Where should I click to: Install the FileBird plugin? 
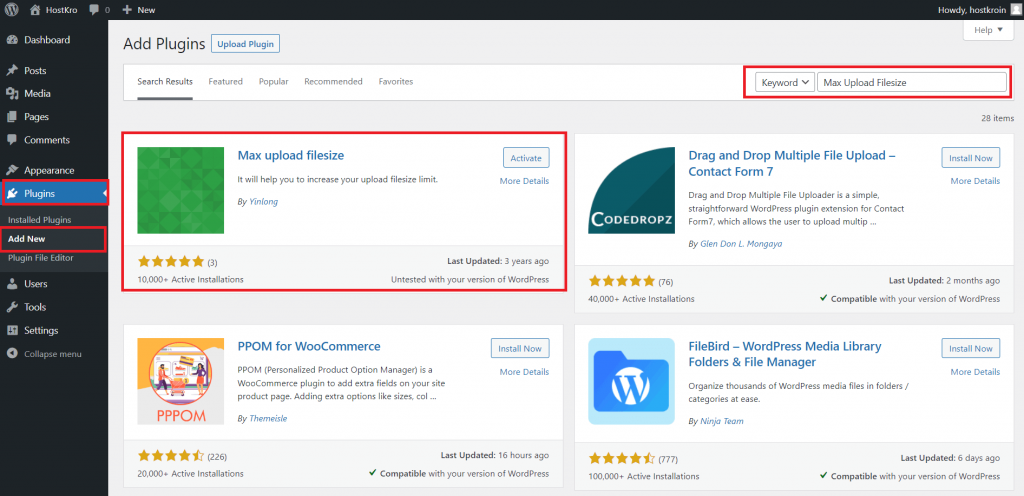click(970, 349)
